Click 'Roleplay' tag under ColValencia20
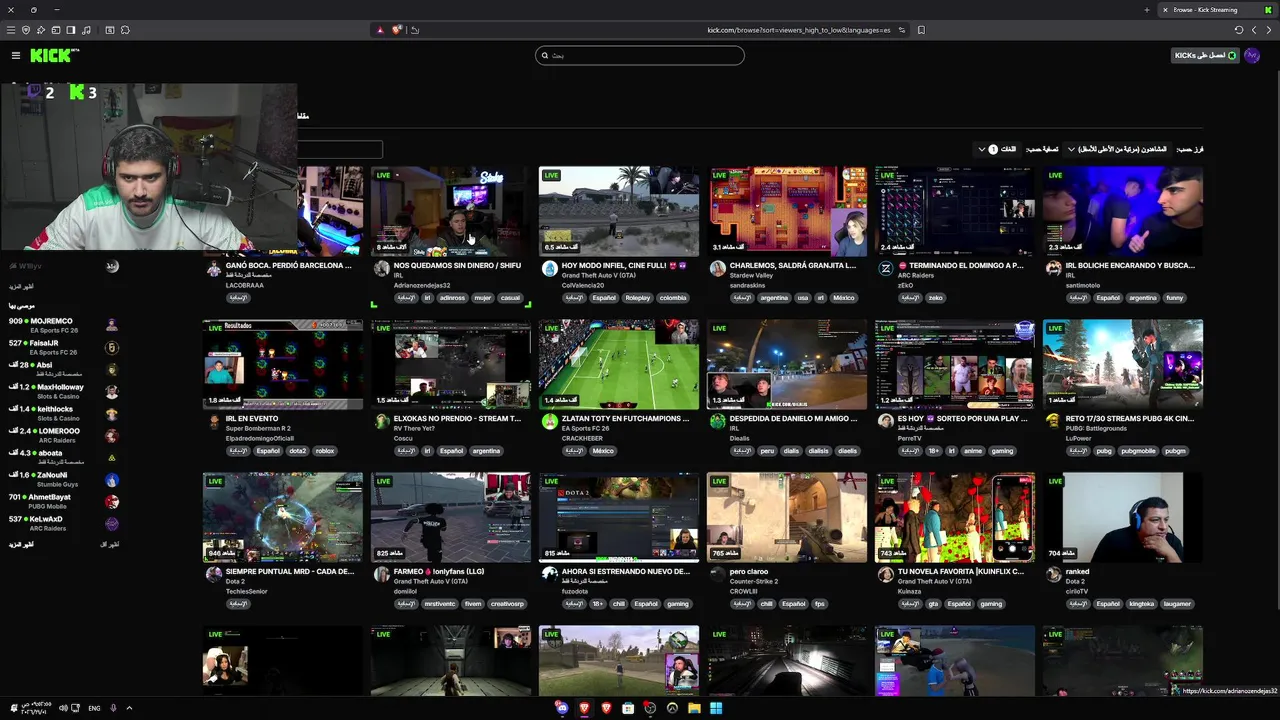1280x720 pixels. [638, 298]
